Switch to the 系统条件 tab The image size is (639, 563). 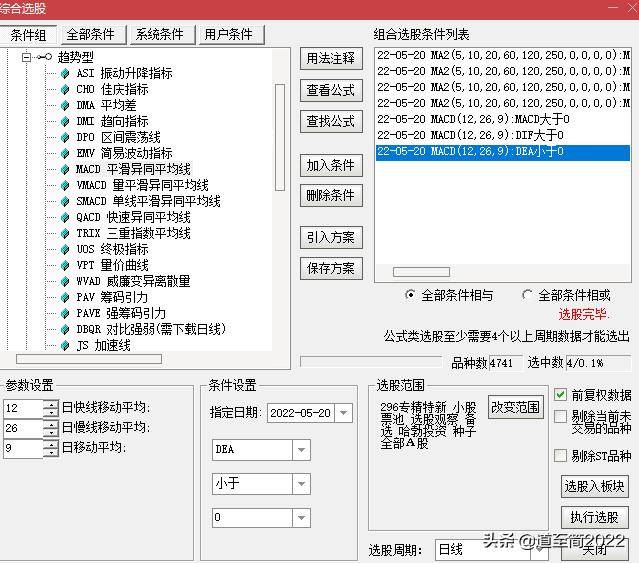(x=163, y=35)
